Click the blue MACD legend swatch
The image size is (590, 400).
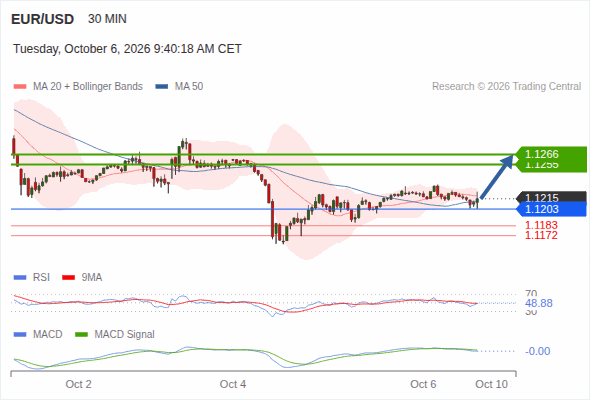pos(20,335)
